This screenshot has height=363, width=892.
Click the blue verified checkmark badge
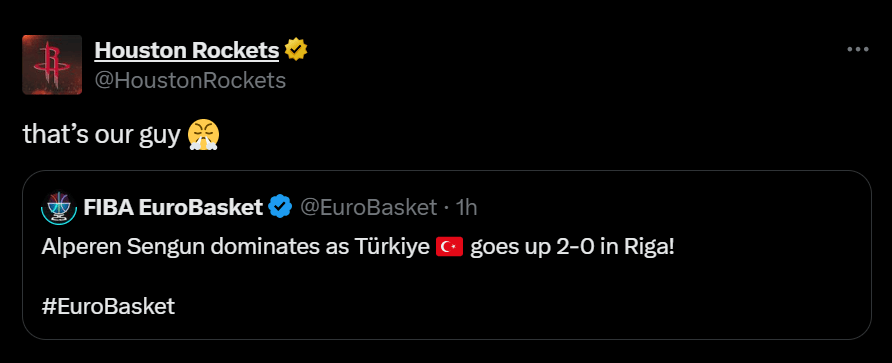[x=280, y=207]
